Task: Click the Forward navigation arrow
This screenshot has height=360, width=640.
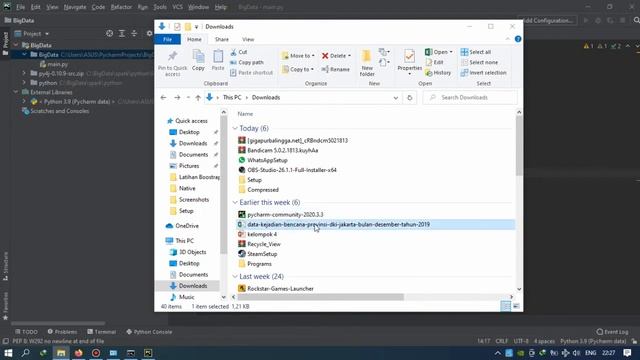Action: tap(177, 98)
